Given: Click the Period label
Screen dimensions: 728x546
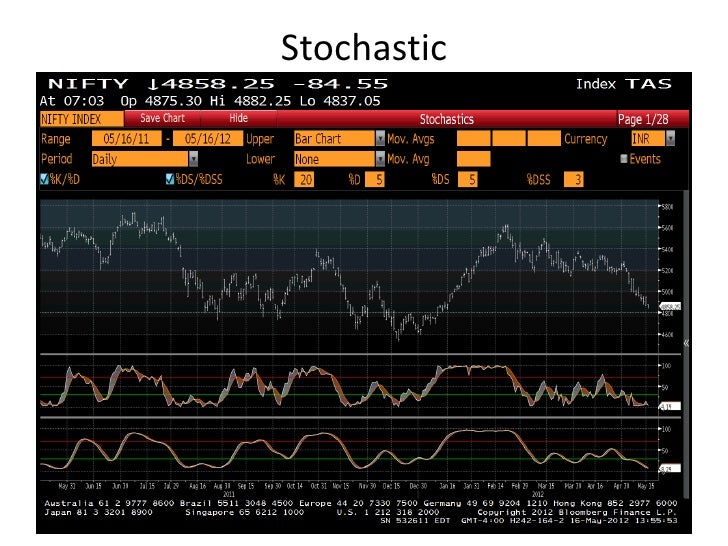Looking at the screenshot, I should pos(57,159).
